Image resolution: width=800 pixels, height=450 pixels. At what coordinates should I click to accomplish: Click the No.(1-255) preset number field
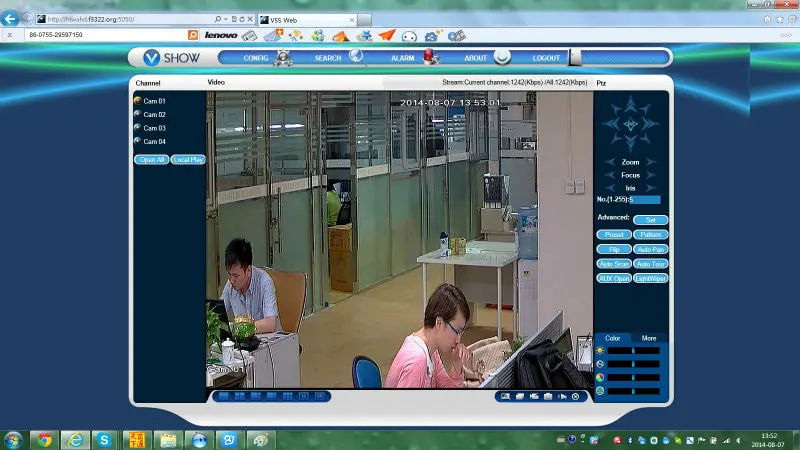click(645, 199)
